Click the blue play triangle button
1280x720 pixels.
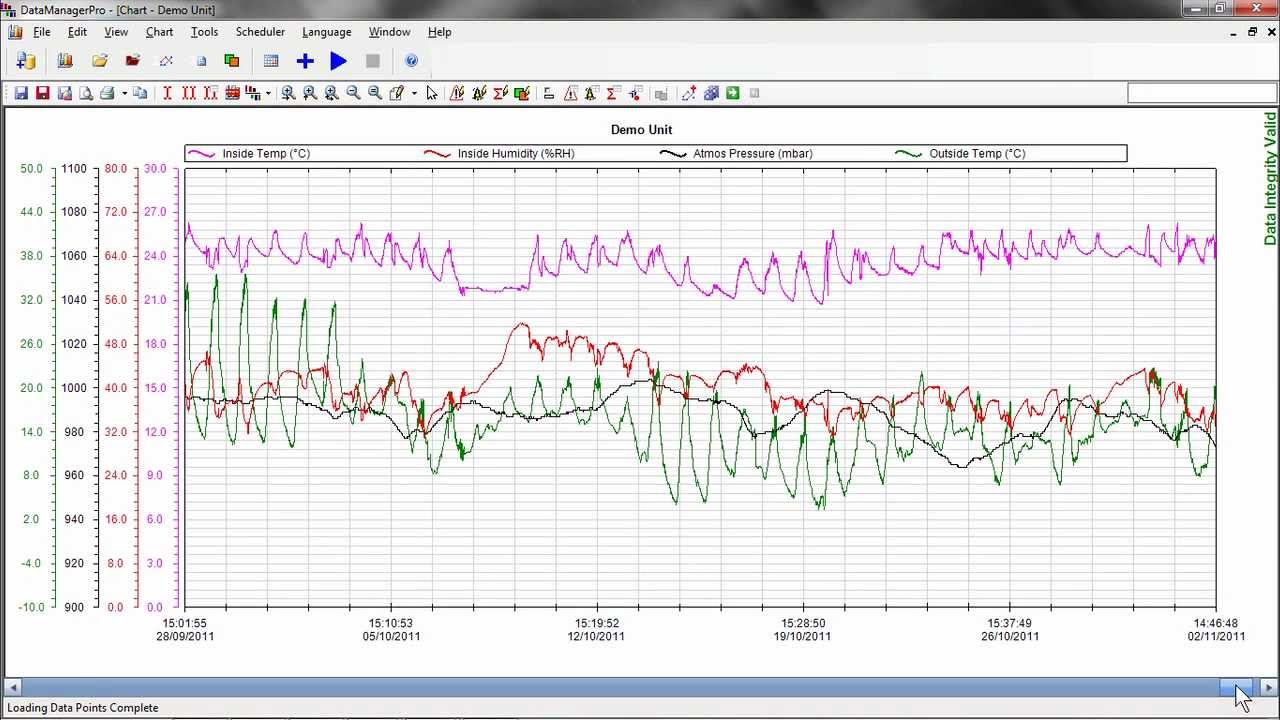tap(339, 61)
